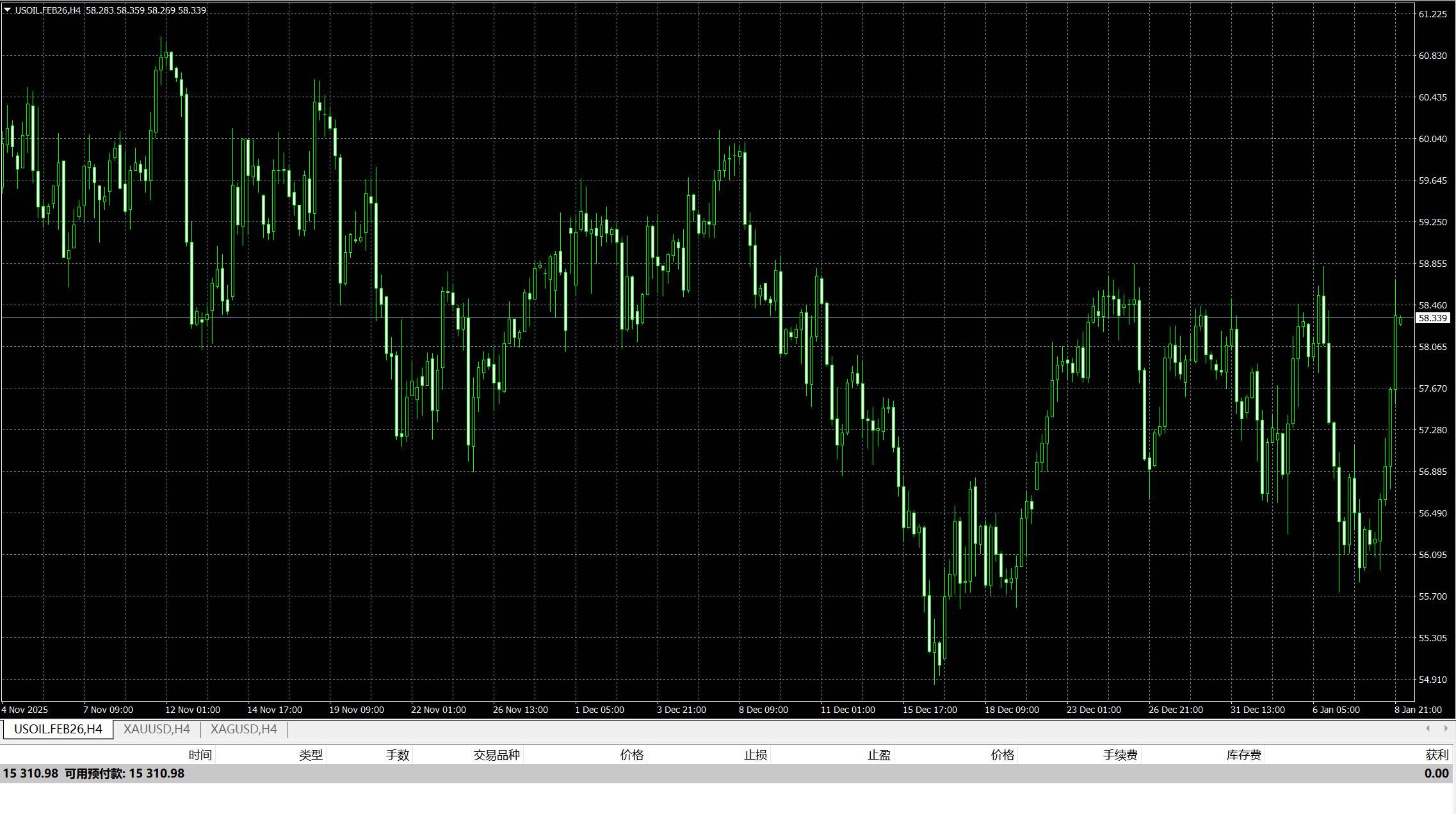Click the 8 Jan 21:00 time axis label
This screenshot has height=814, width=1456.
(1418, 710)
